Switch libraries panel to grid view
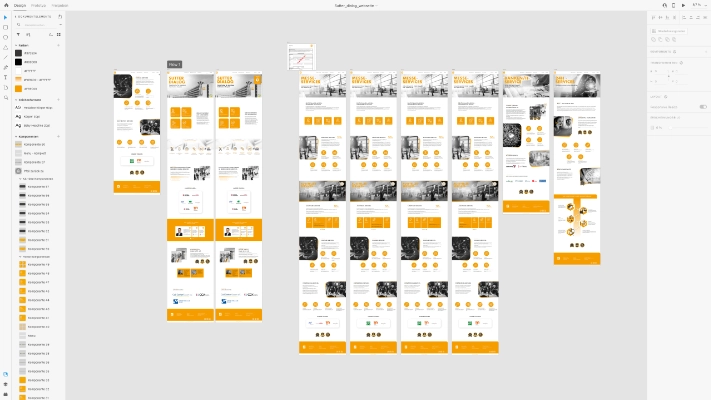 pyautogui.click(x=59, y=34)
